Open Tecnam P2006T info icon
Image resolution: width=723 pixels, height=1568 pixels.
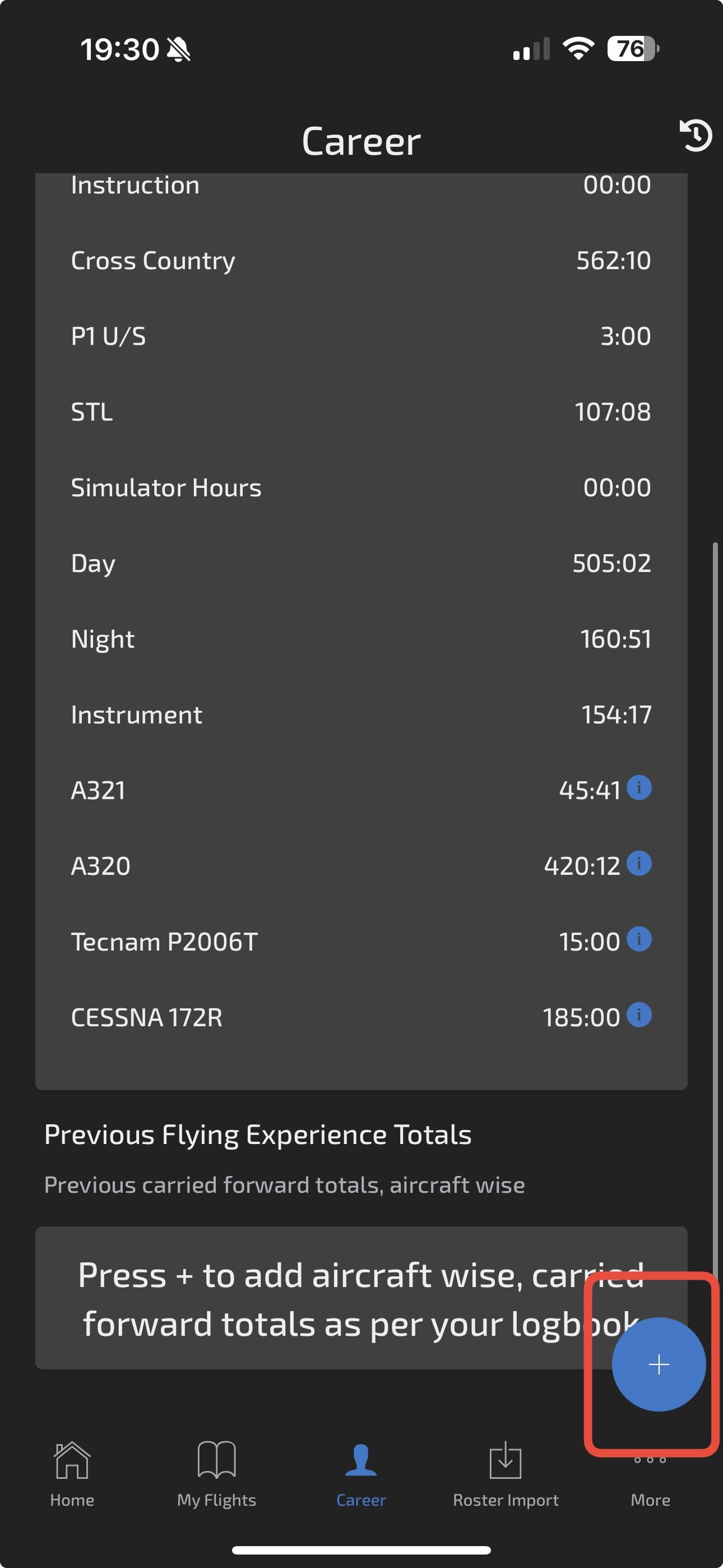click(x=639, y=939)
